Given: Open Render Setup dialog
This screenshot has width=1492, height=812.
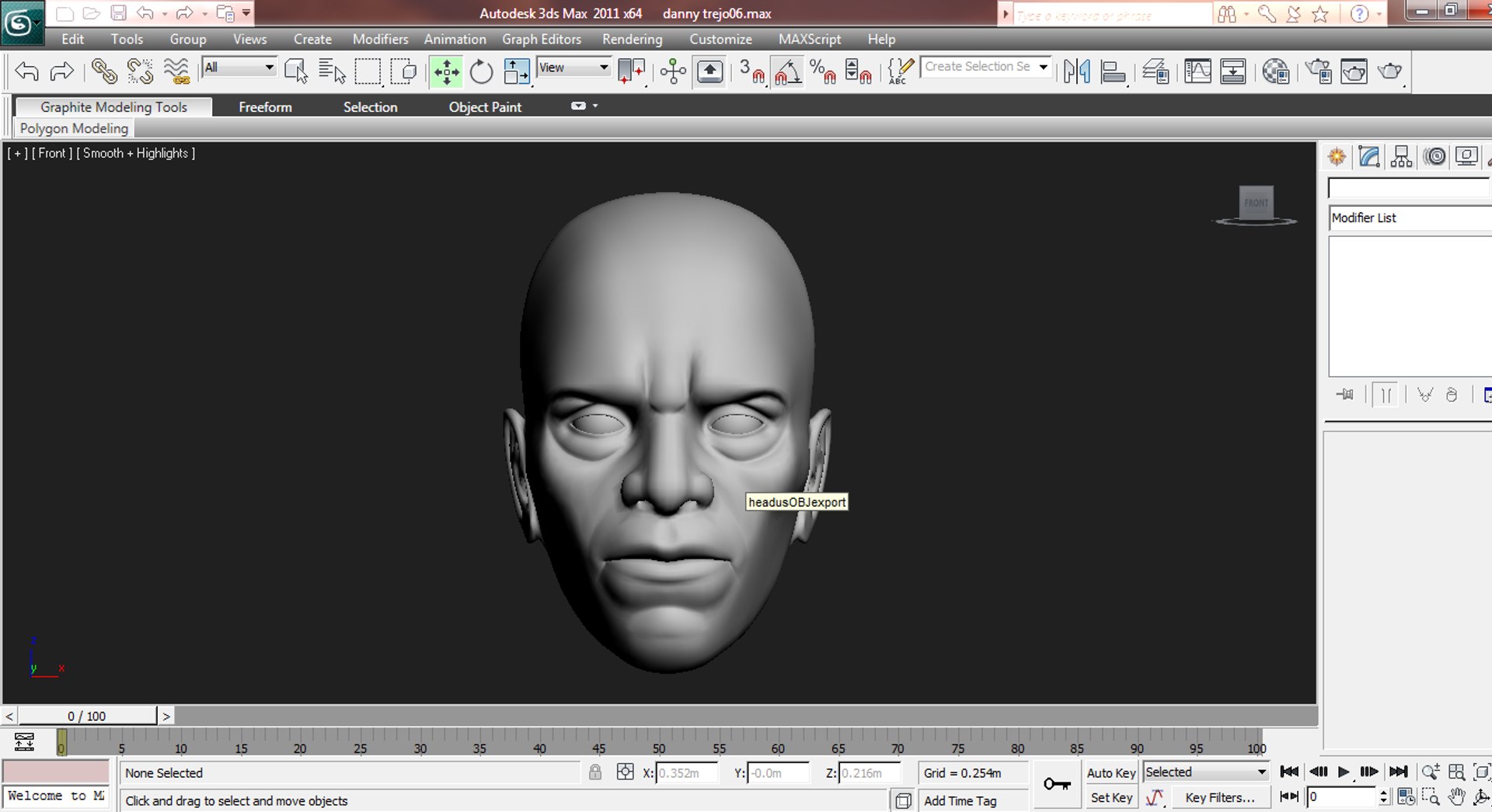Looking at the screenshot, I should [x=1318, y=71].
